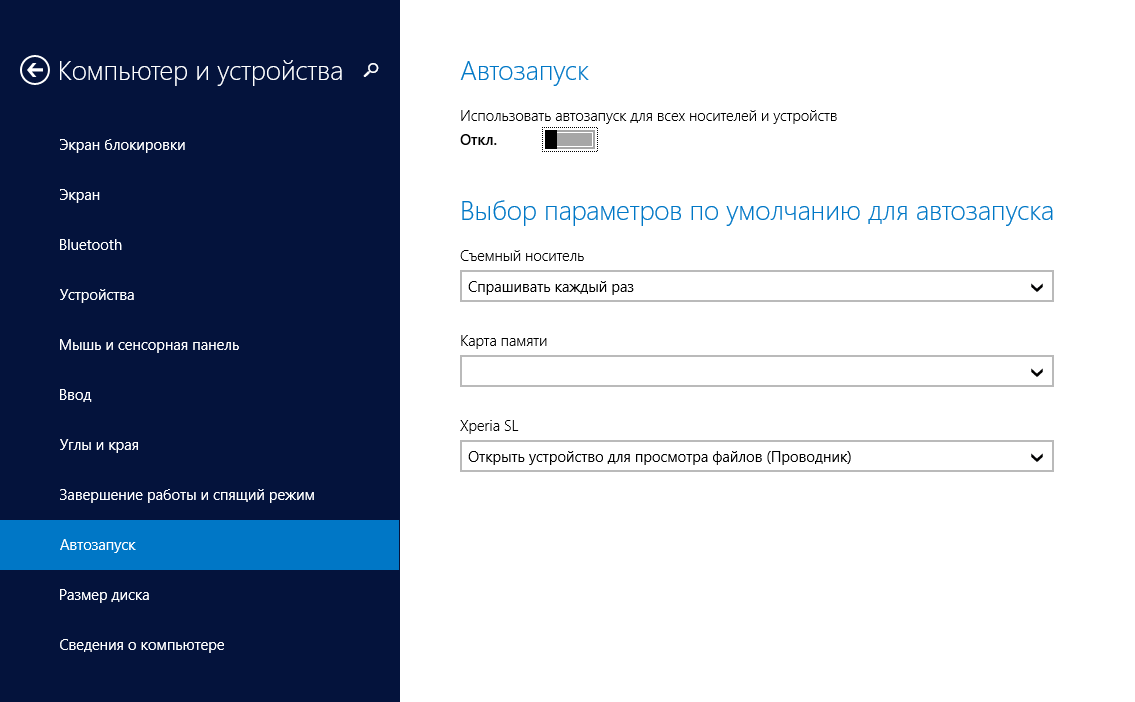Go to Углы и края
Screen dimensions: 1135x702
[99, 445]
